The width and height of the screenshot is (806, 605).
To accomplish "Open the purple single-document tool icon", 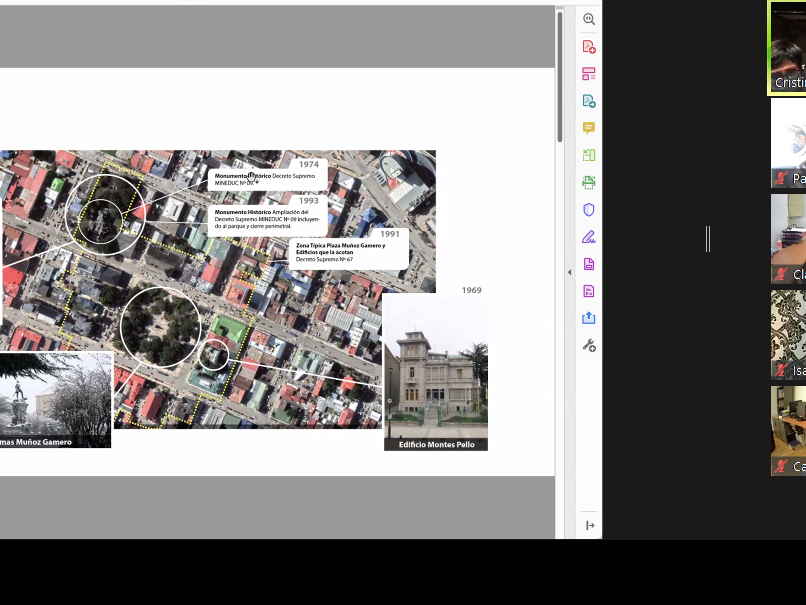I will [589, 264].
